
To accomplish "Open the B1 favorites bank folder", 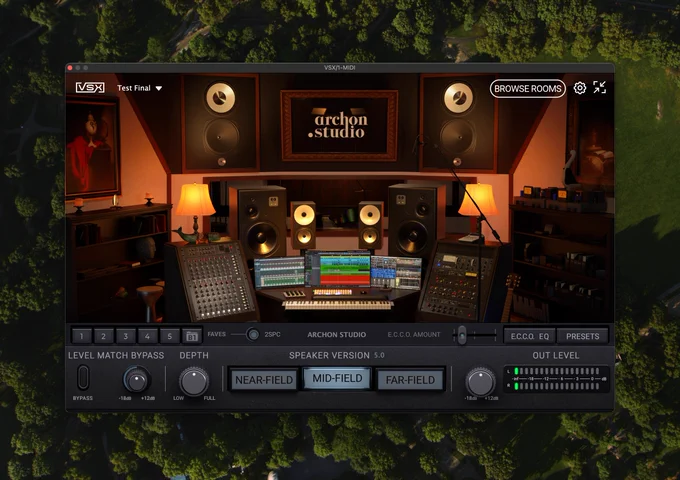I will (192, 336).
